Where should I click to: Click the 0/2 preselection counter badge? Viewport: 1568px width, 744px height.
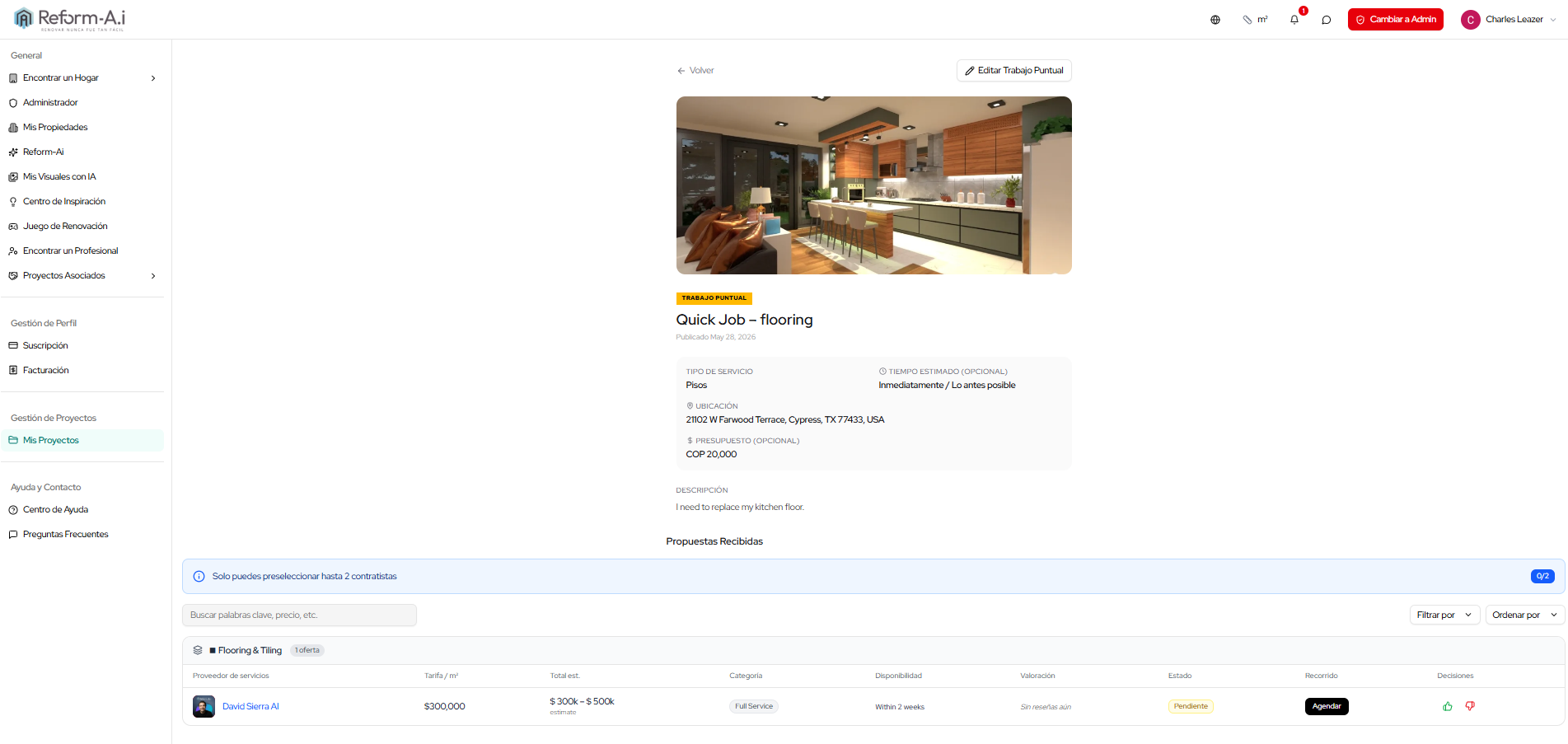click(1542, 577)
